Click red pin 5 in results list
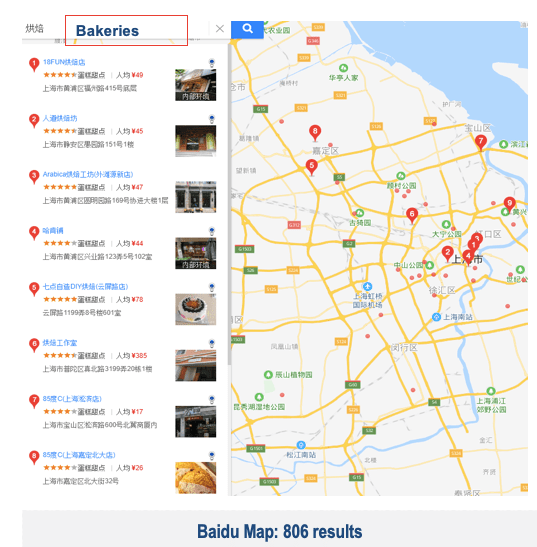 point(34,289)
